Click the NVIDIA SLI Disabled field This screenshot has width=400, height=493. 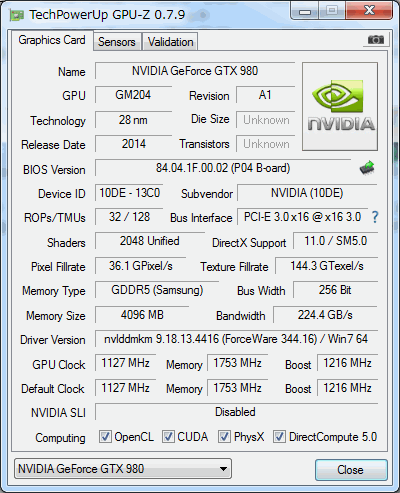[x=236, y=412]
